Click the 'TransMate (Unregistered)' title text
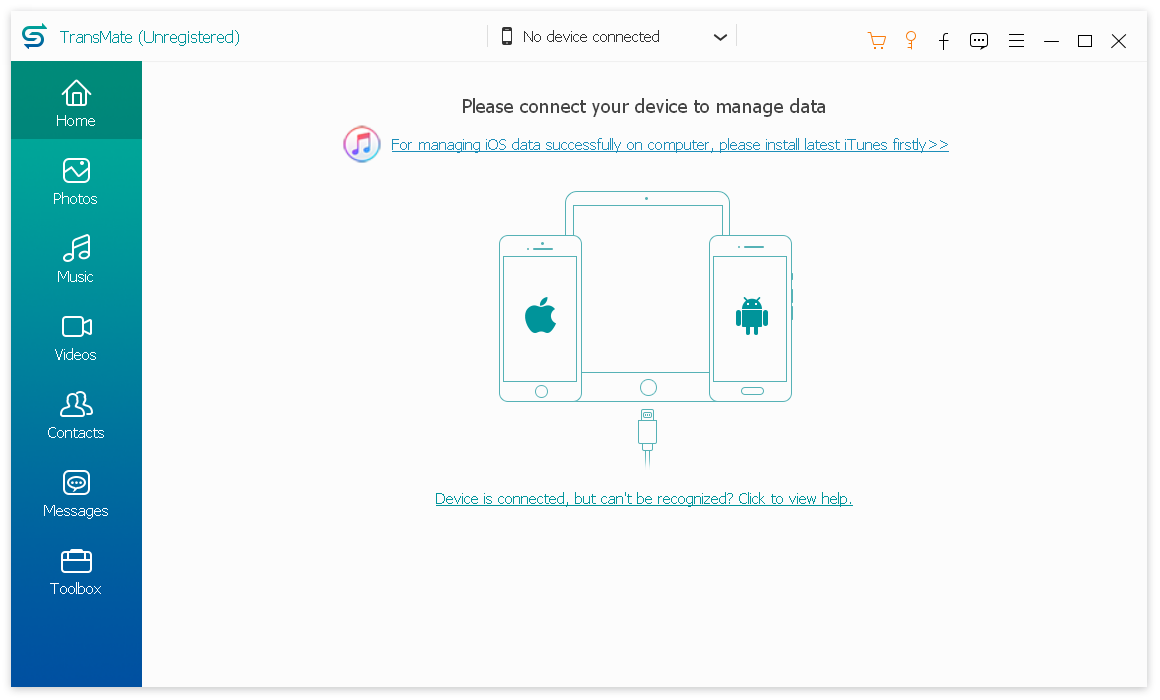Image resolution: width=1160 pixels, height=700 pixels. point(149,37)
